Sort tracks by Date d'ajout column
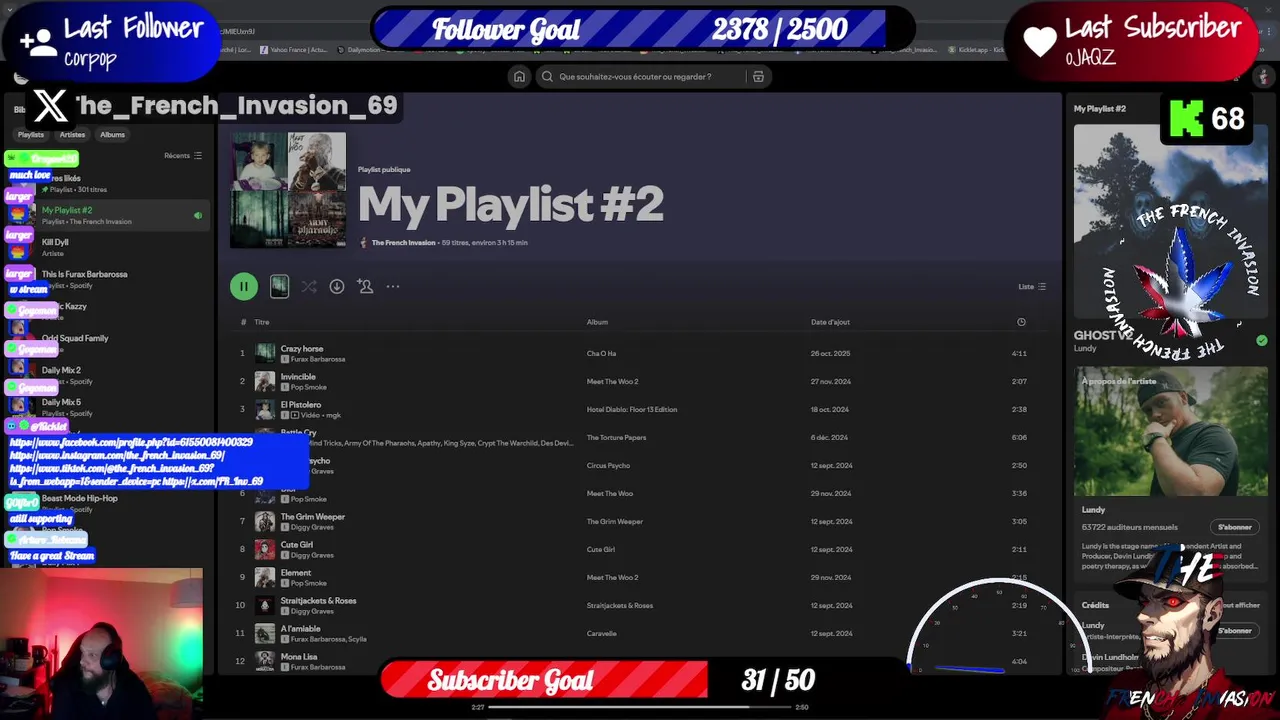The width and height of the screenshot is (1280, 720). 830,322
